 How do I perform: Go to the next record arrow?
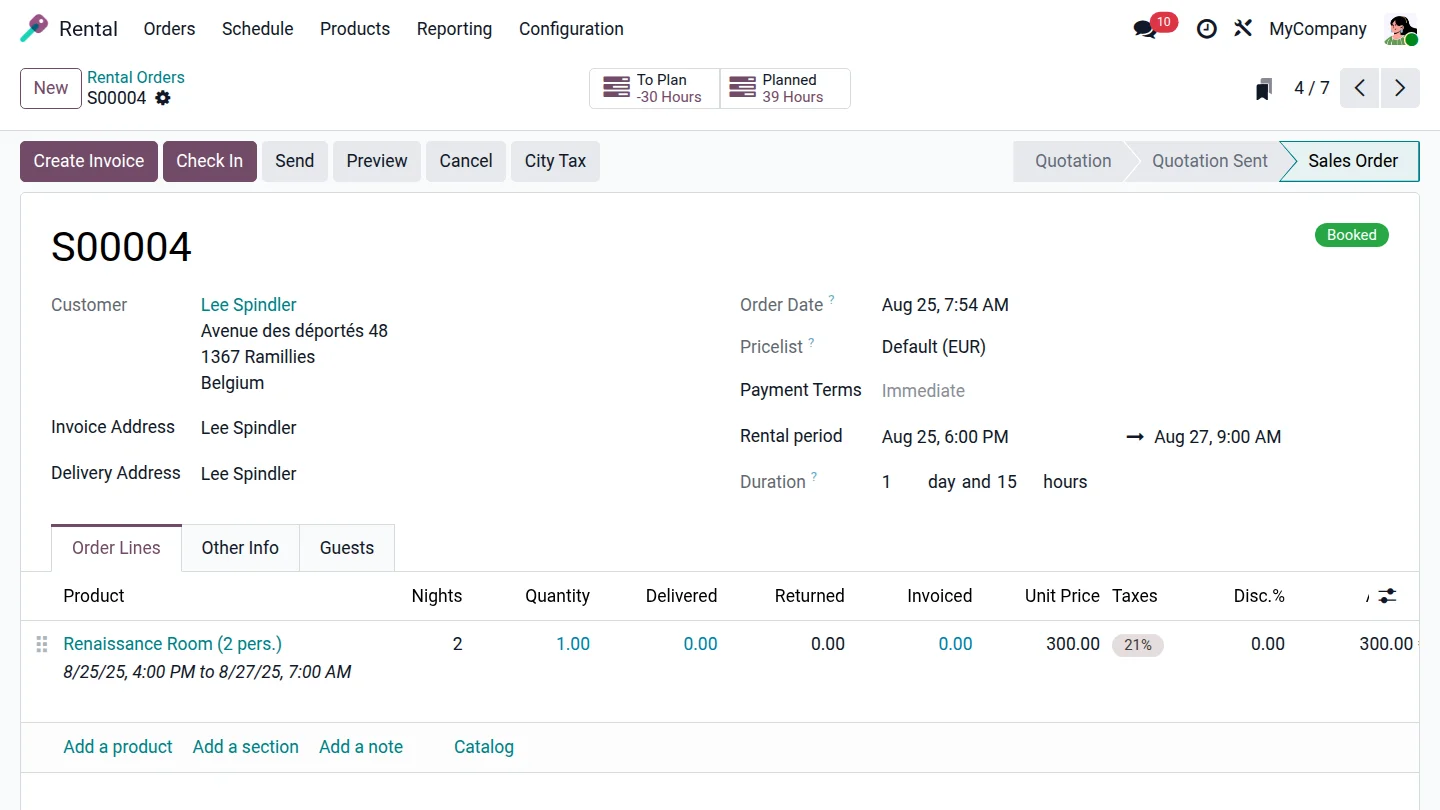click(x=1400, y=88)
